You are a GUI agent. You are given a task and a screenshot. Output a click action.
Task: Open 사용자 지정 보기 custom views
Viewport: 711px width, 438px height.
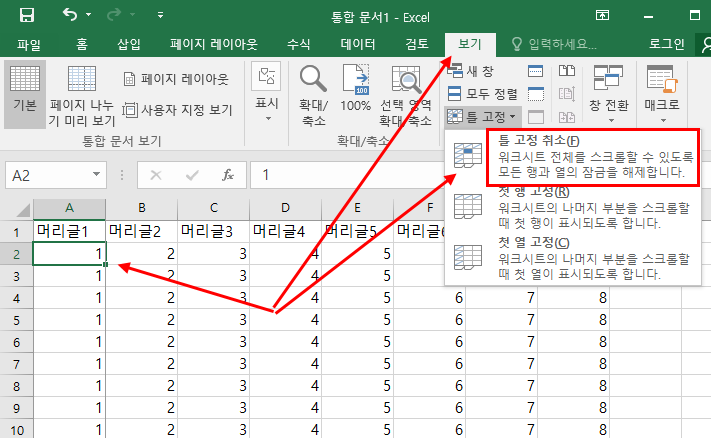[177, 110]
